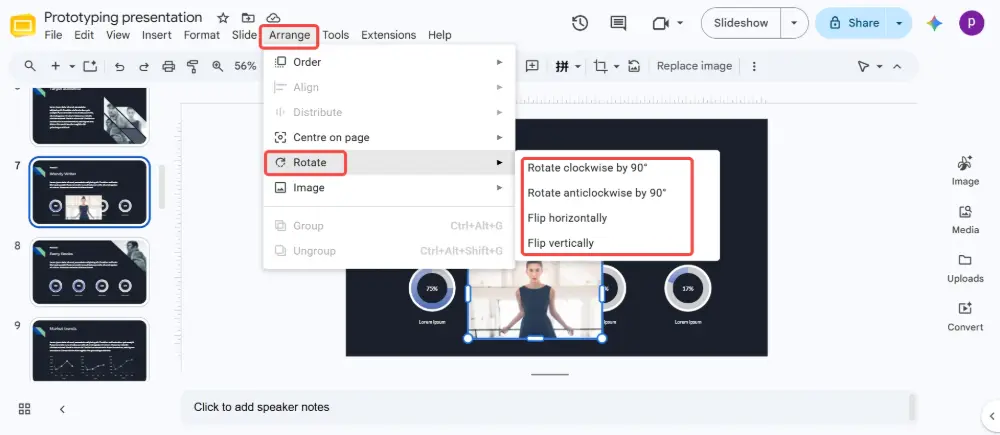Click the pointer mode cursor icon

pos(864,66)
